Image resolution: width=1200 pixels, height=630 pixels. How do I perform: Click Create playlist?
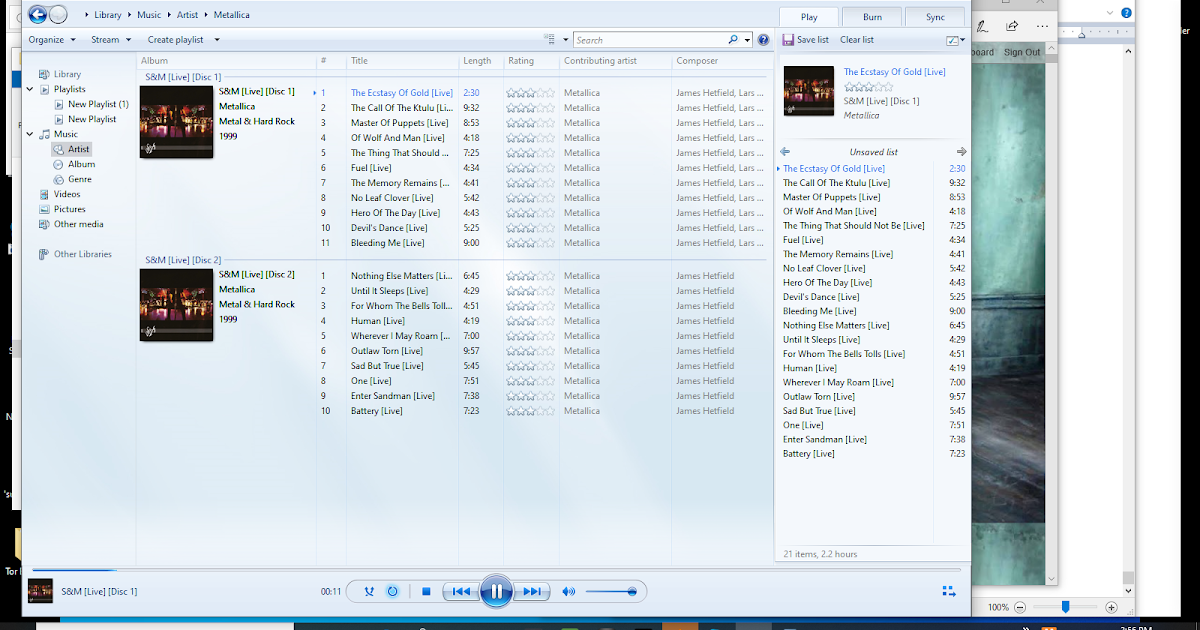[175, 40]
